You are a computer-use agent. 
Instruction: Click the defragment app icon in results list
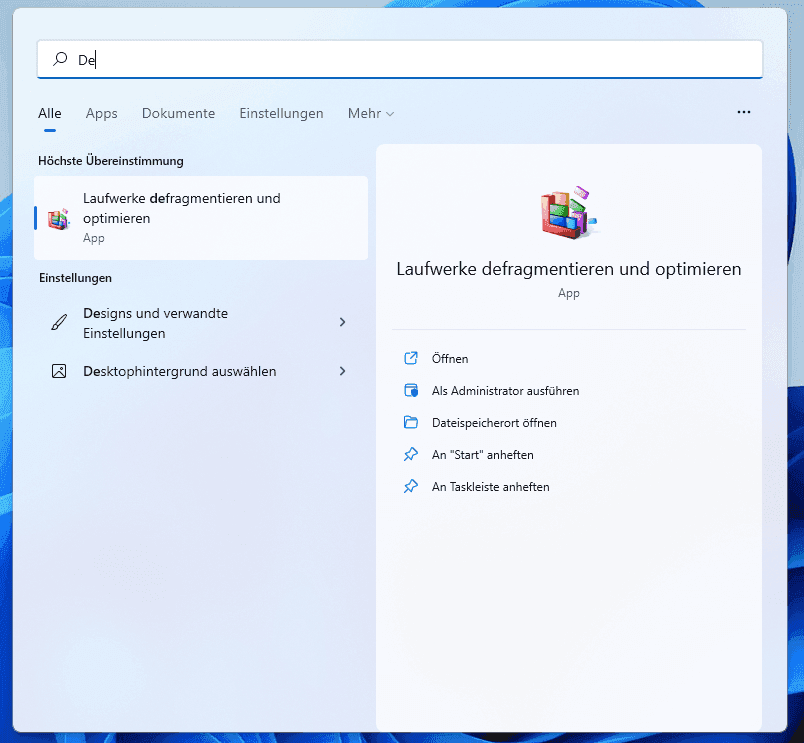click(x=58, y=218)
